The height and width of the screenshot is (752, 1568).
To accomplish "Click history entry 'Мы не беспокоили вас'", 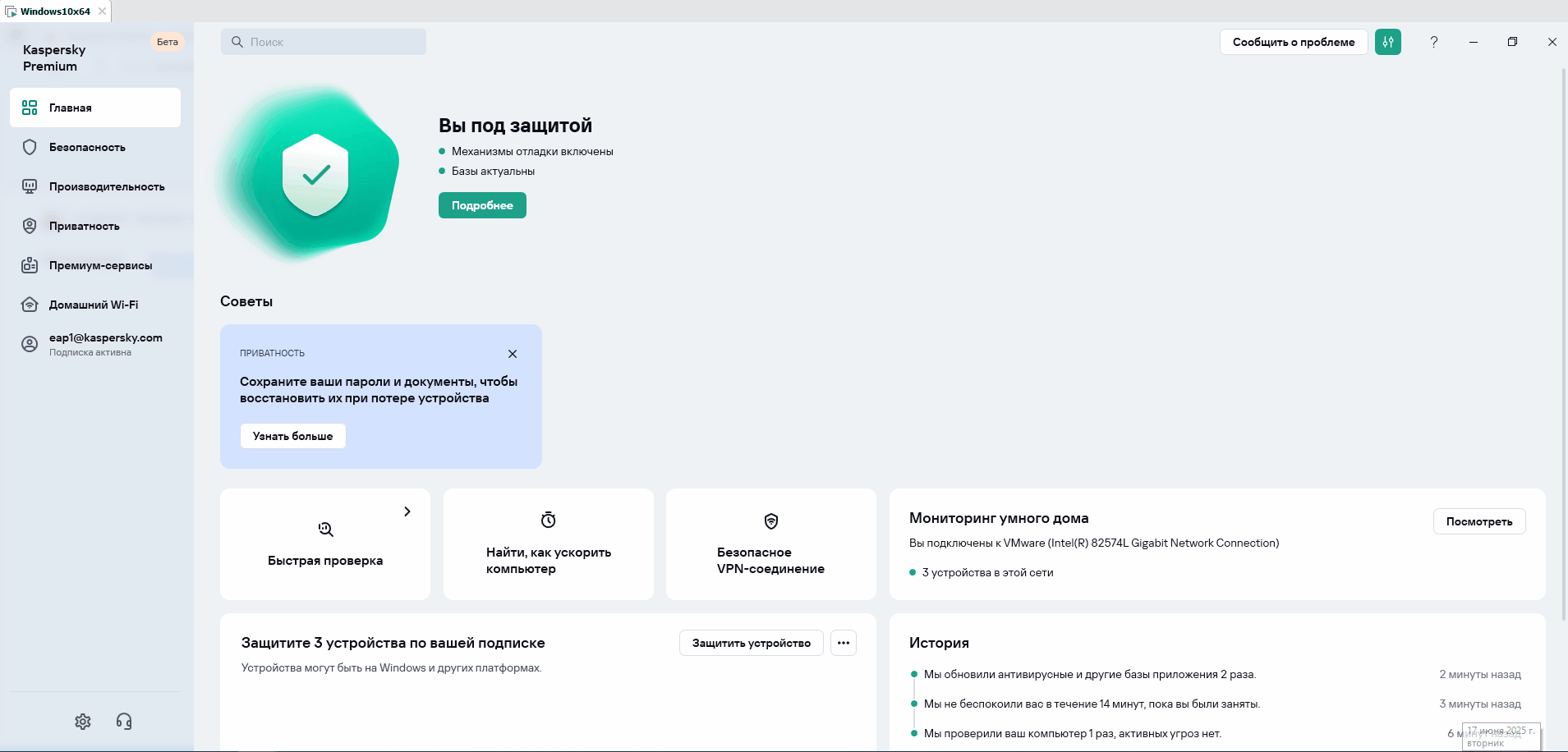I will click(x=1092, y=704).
